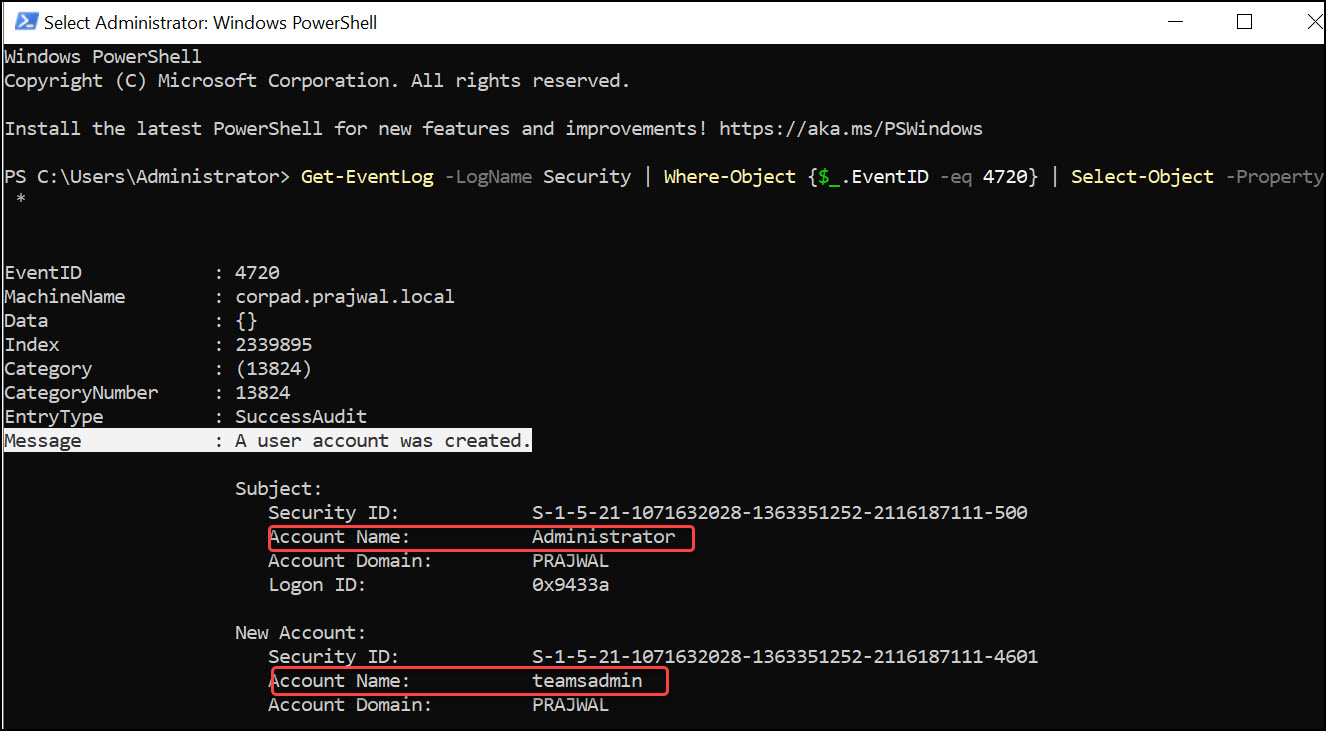Click the 'Subject:' heading line

[279, 489]
